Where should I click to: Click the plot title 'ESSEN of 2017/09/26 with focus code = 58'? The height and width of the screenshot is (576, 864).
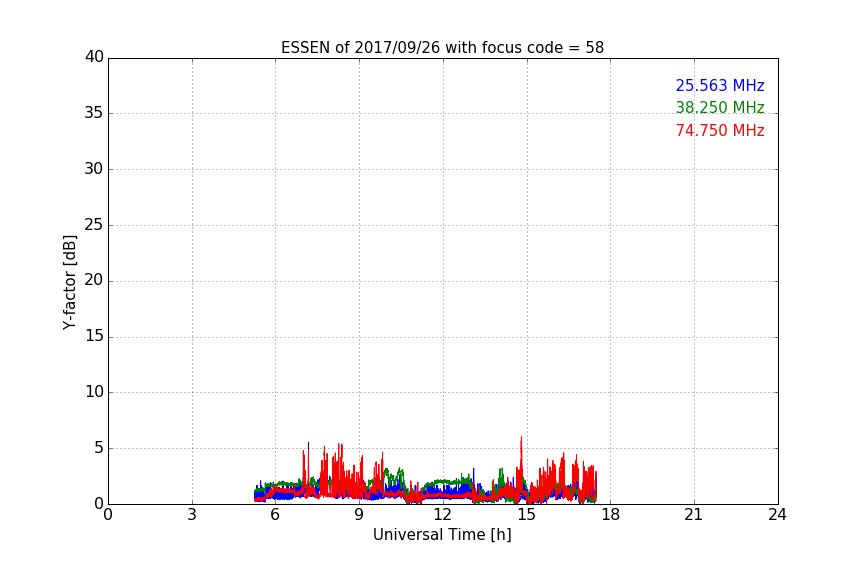[442, 48]
